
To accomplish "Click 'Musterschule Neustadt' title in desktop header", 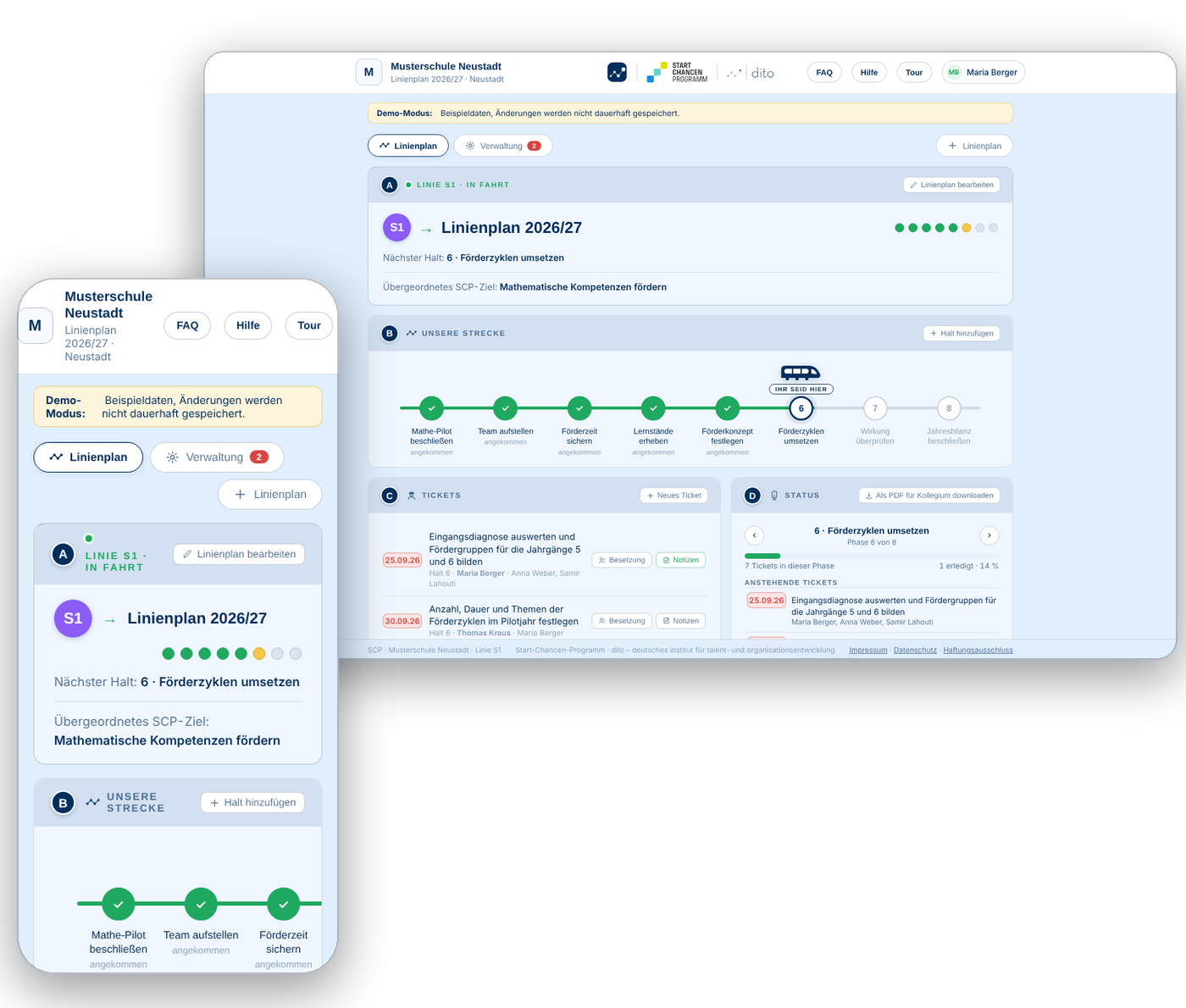I will pos(446,66).
